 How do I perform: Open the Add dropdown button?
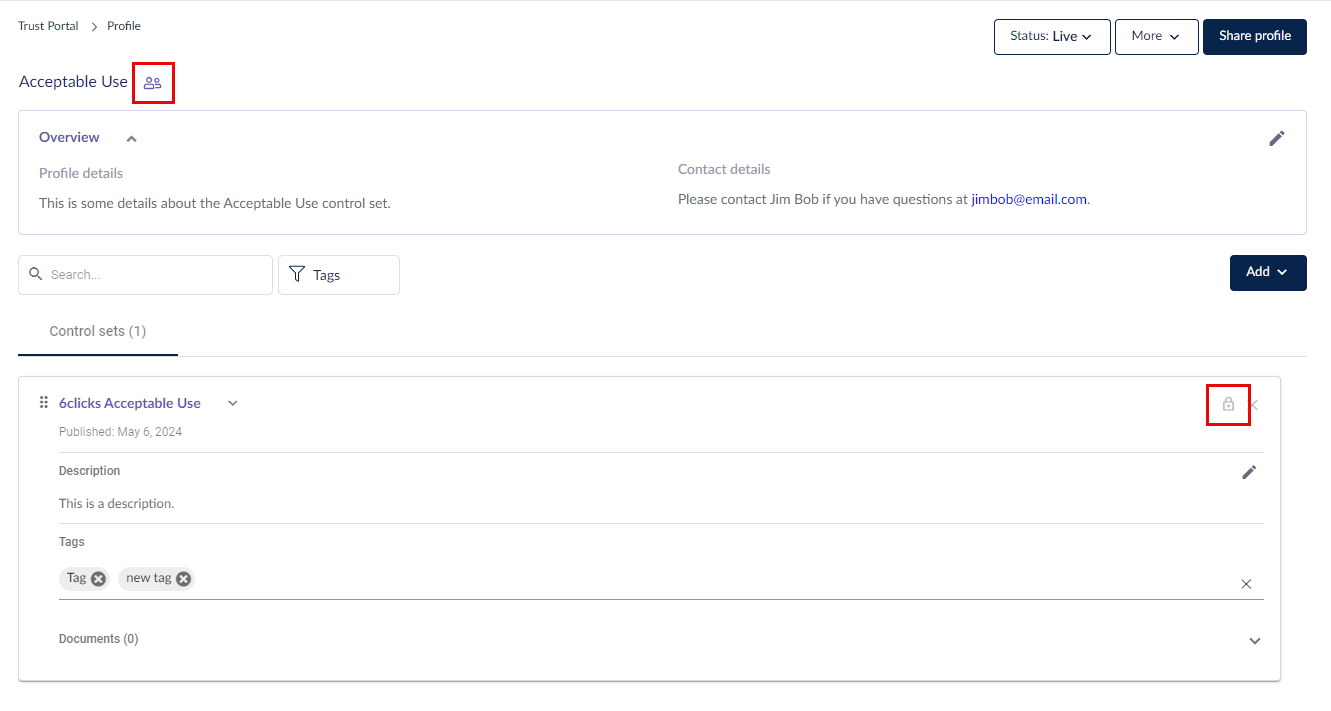coord(1268,272)
